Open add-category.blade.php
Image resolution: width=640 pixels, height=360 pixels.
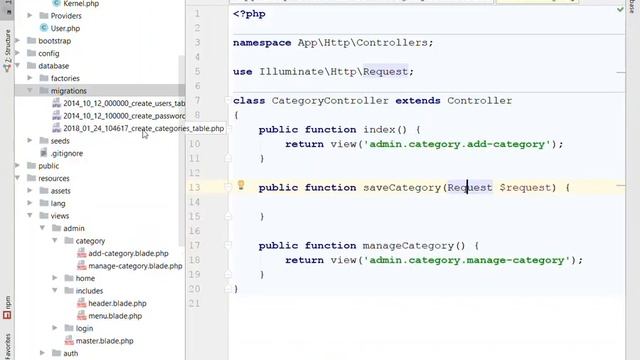click(128, 253)
